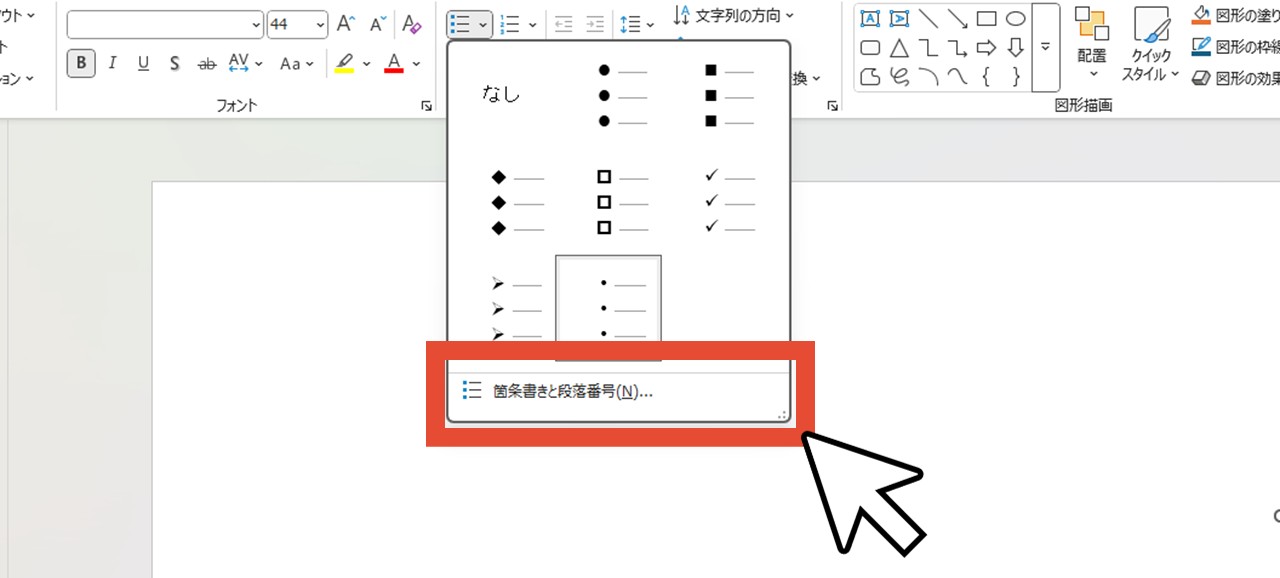Image resolution: width=1280 pixels, height=578 pixels.
Task: Open 箇条書きと段落番号 dialog
Action: [619, 391]
